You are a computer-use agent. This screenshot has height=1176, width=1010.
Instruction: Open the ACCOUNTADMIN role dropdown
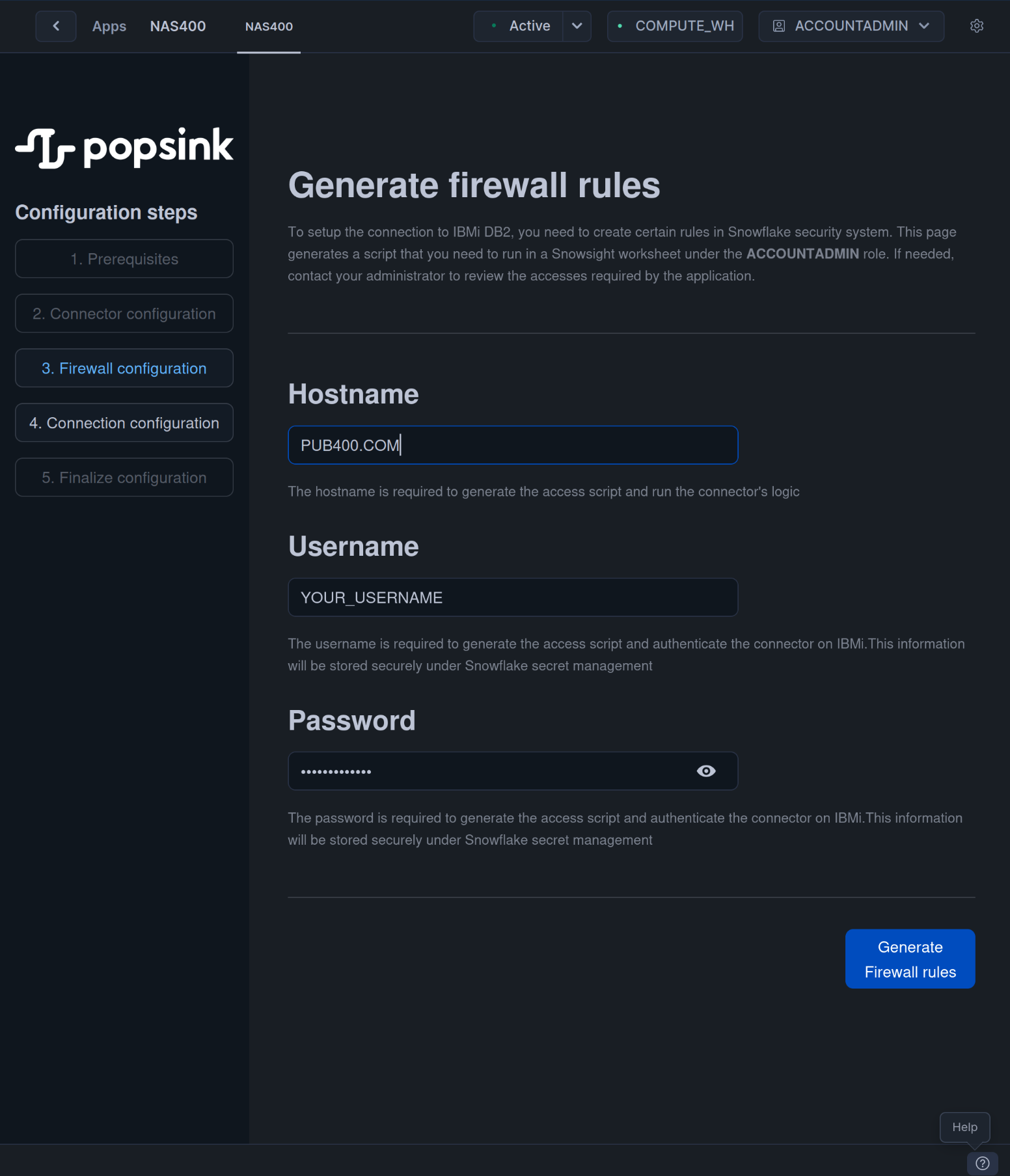[x=851, y=26]
